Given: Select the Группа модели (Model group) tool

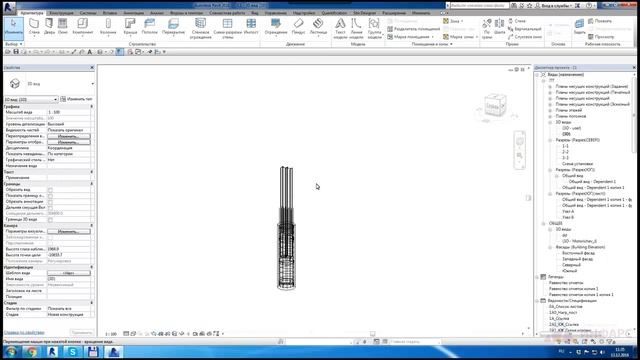Looking at the screenshot, I should [374, 28].
